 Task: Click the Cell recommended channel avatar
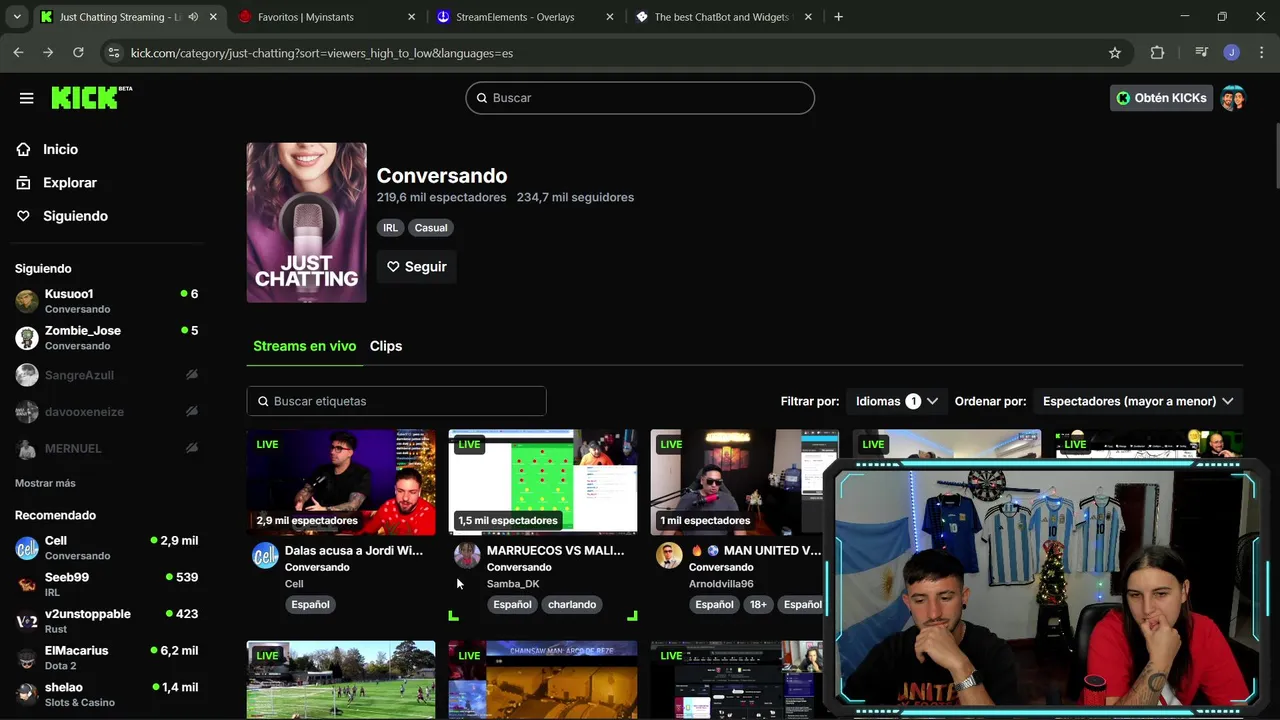(27, 548)
